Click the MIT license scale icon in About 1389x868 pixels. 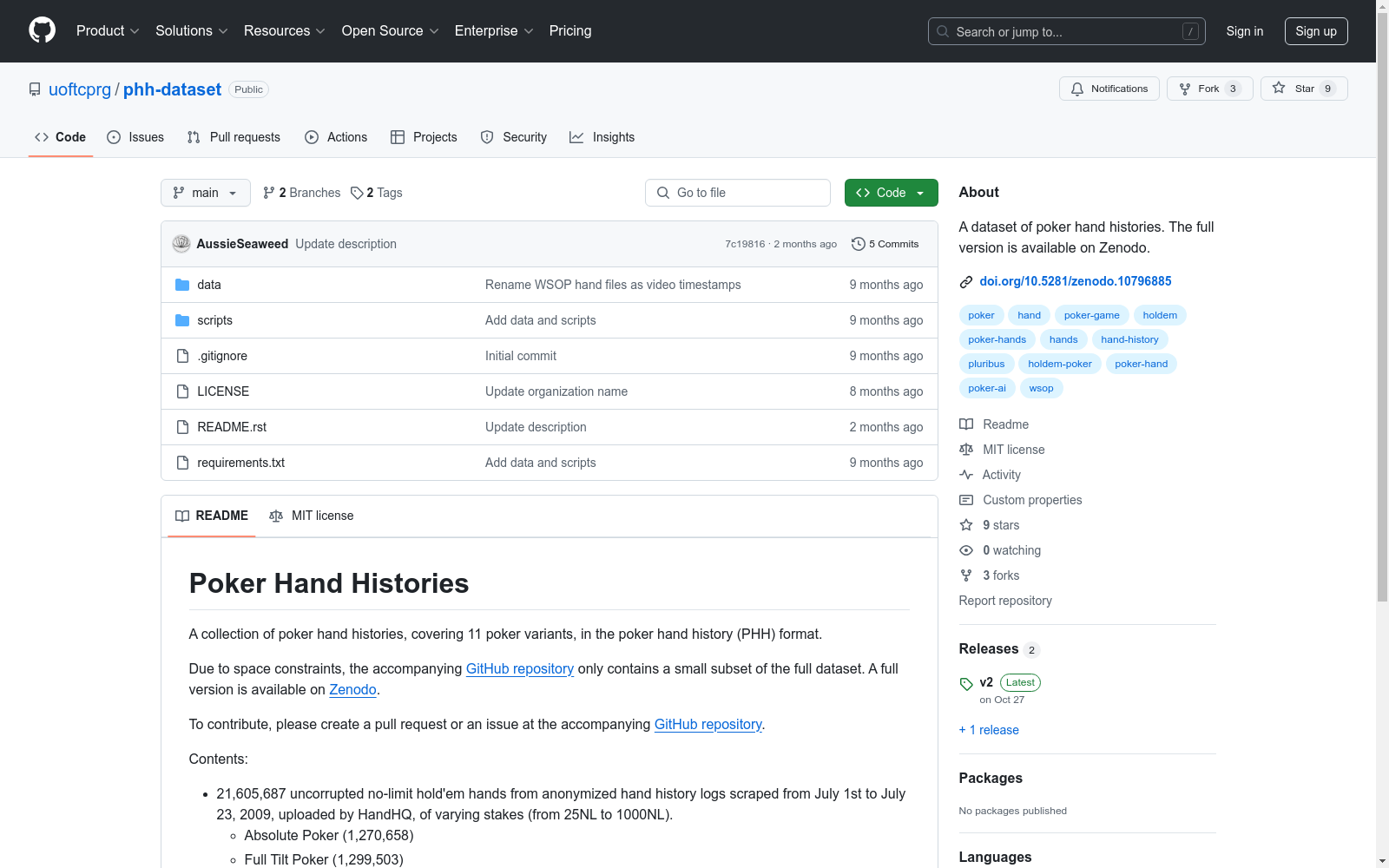pyautogui.click(x=966, y=450)
